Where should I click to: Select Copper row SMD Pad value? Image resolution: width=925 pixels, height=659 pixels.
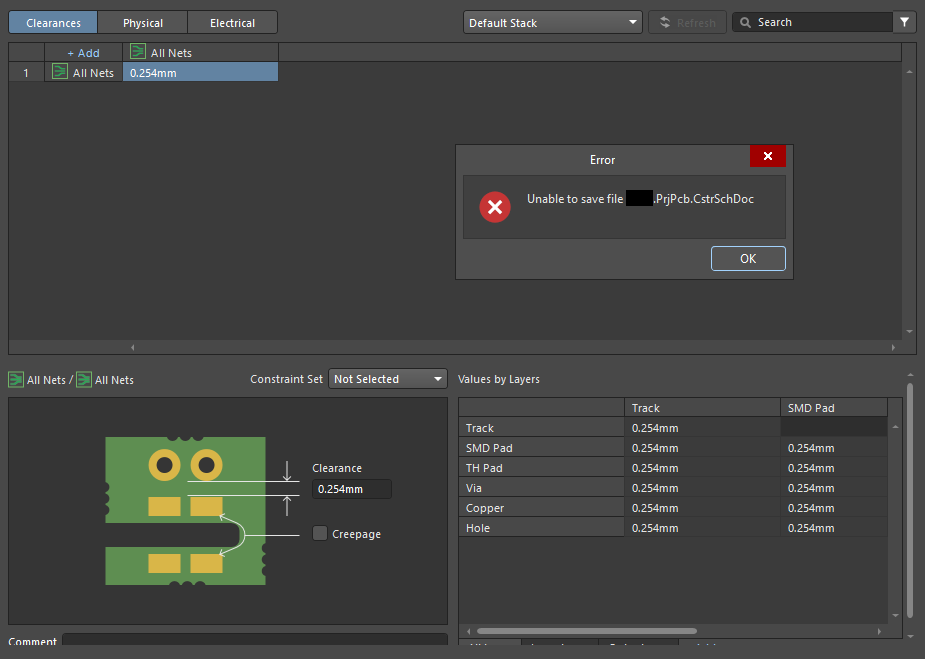point(834,508)
